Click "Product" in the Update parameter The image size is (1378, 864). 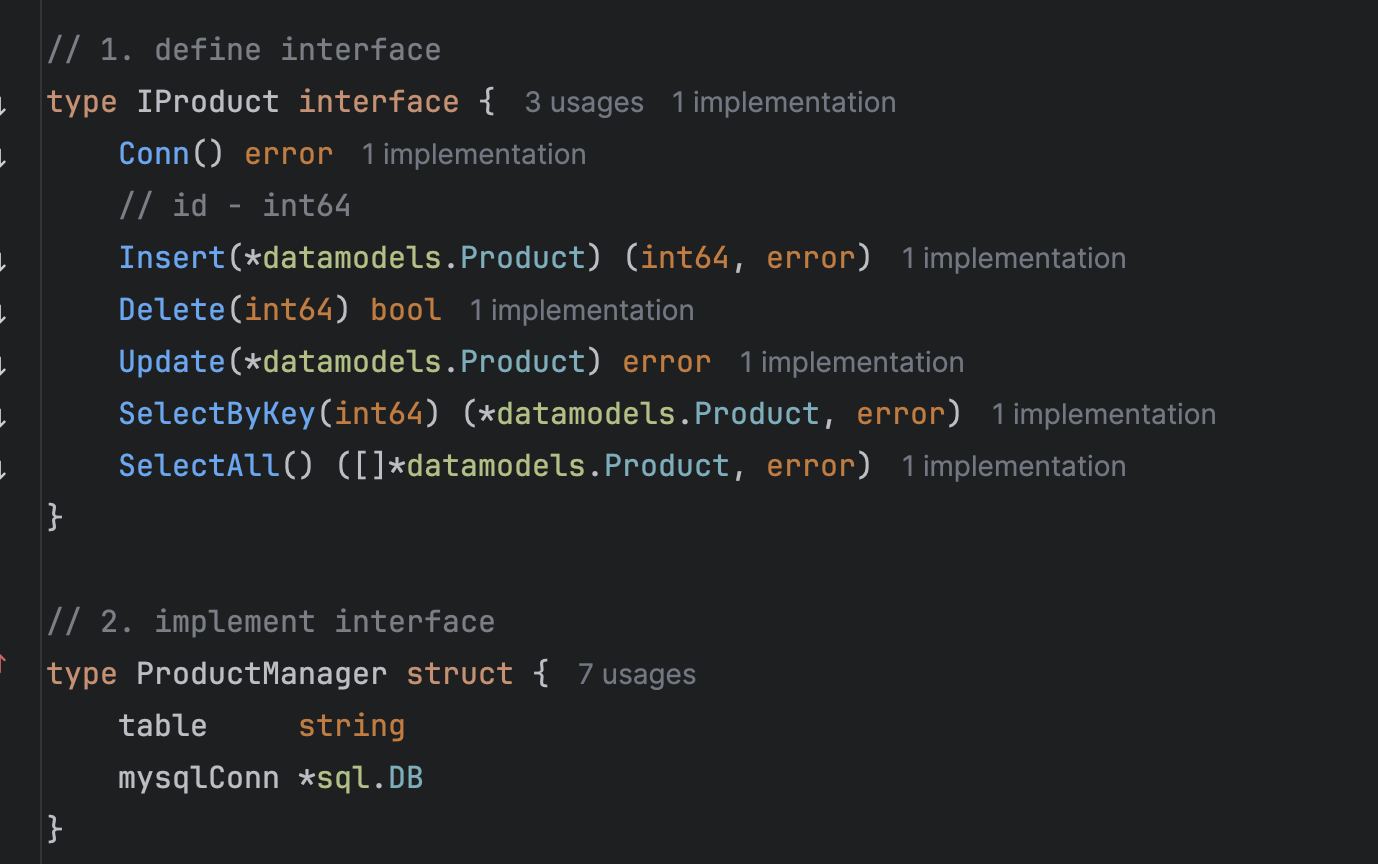pos(522,362)
